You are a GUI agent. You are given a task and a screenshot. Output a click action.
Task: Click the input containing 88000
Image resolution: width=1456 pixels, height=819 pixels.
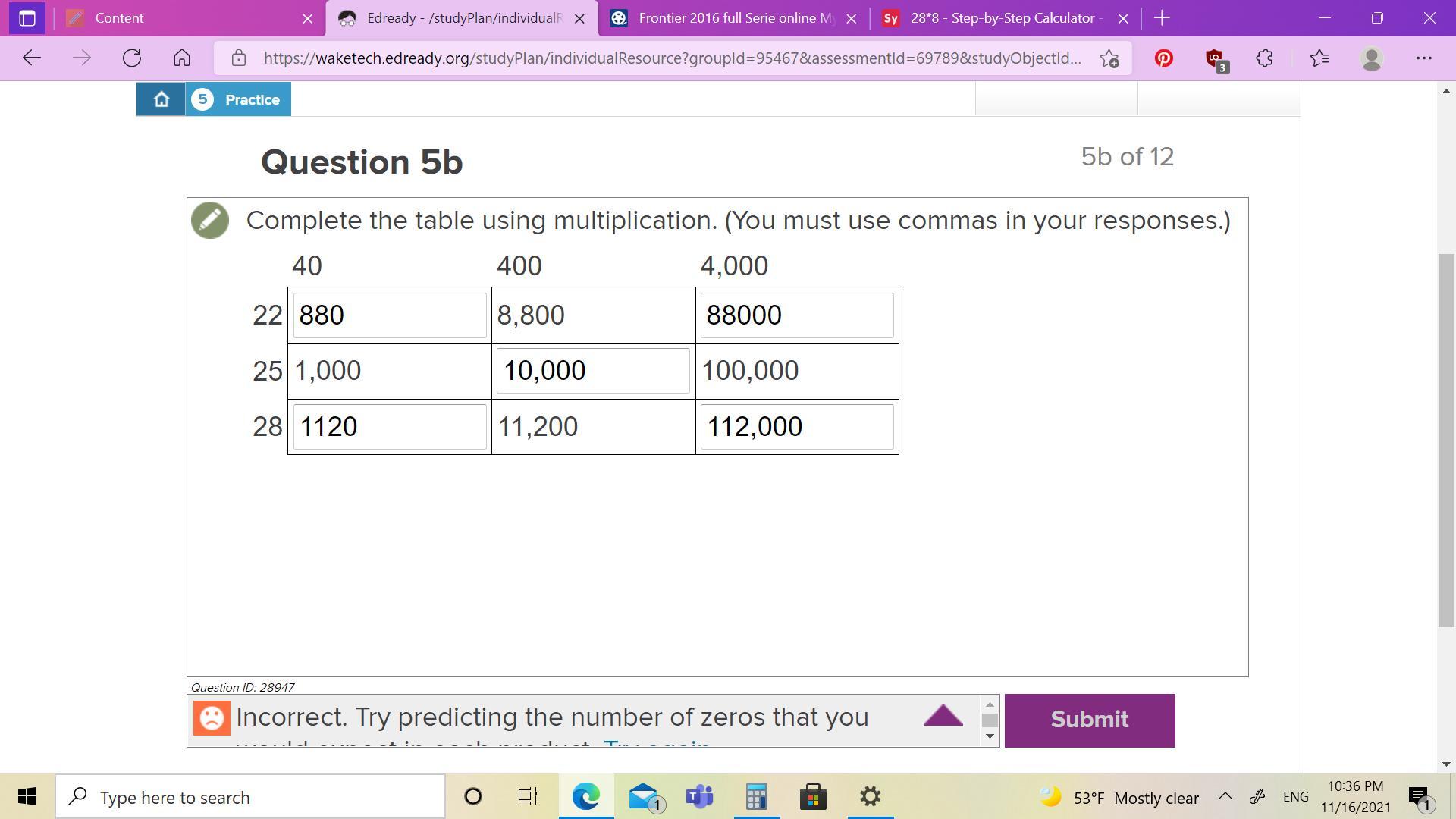click(x=796, y=315)
